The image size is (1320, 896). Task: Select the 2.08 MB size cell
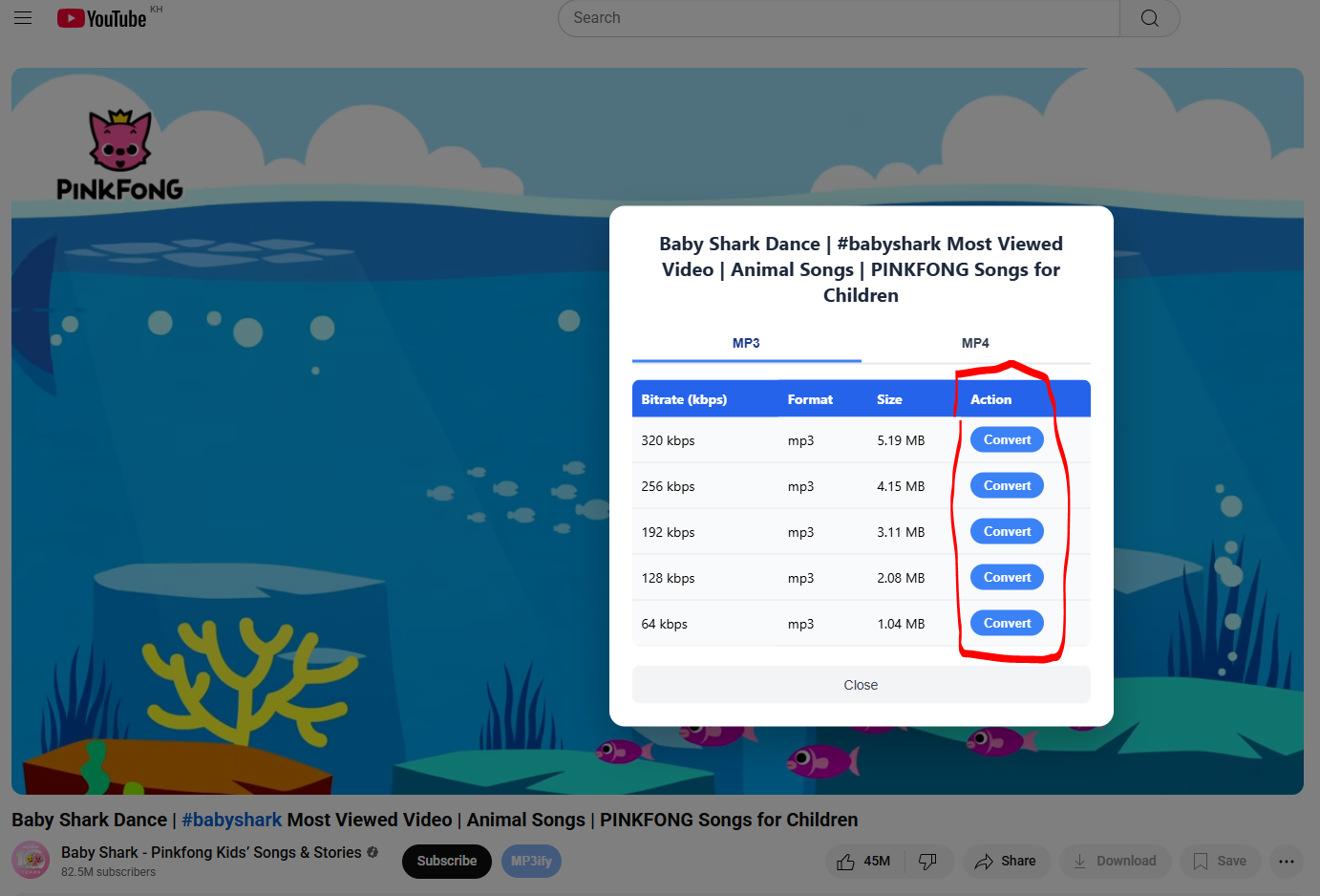pos(901,578)
